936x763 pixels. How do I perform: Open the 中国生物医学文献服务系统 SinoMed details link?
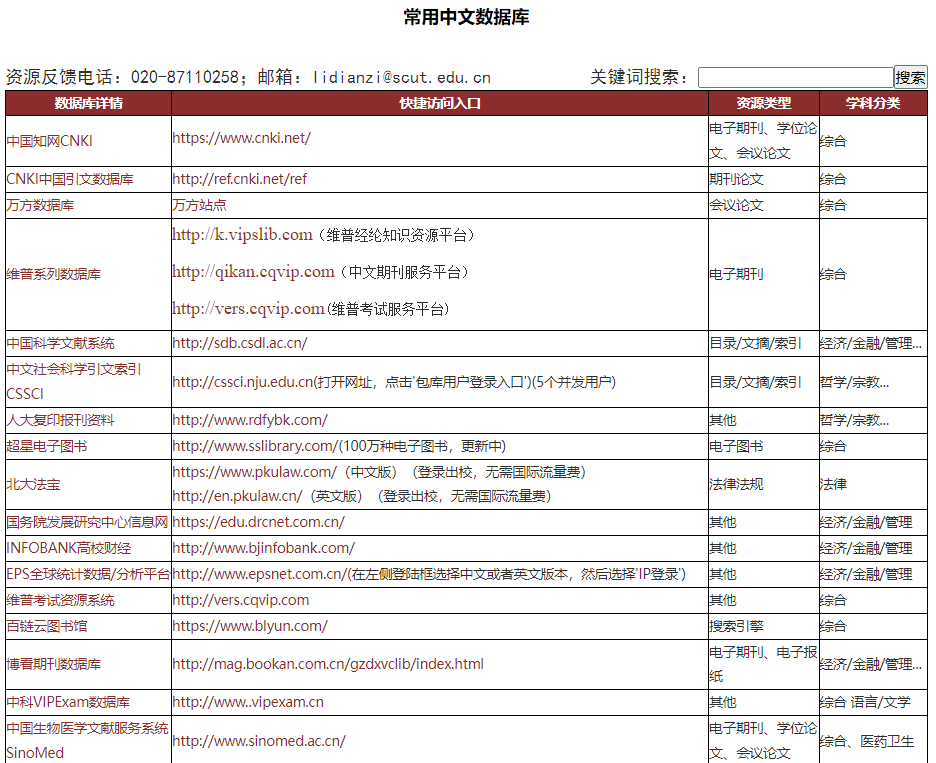[88, 741]
